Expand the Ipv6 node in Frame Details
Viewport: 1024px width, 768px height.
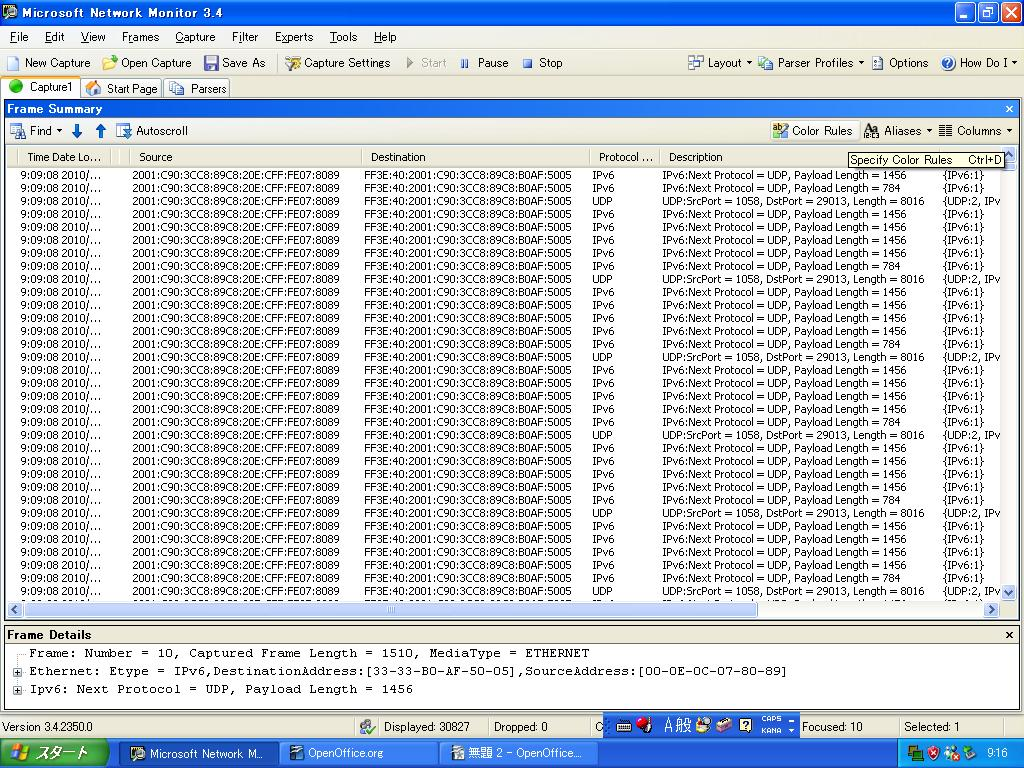(x=17, y=690)
